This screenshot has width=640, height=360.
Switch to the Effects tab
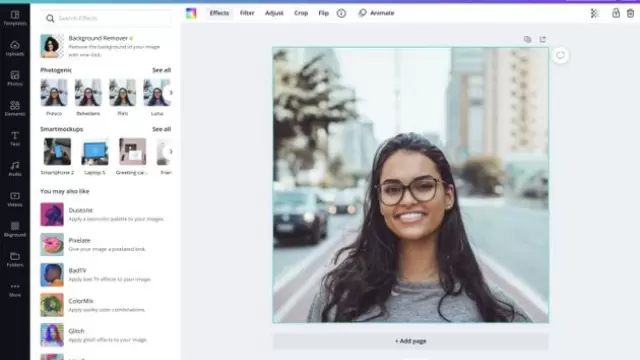click(220, 13)
